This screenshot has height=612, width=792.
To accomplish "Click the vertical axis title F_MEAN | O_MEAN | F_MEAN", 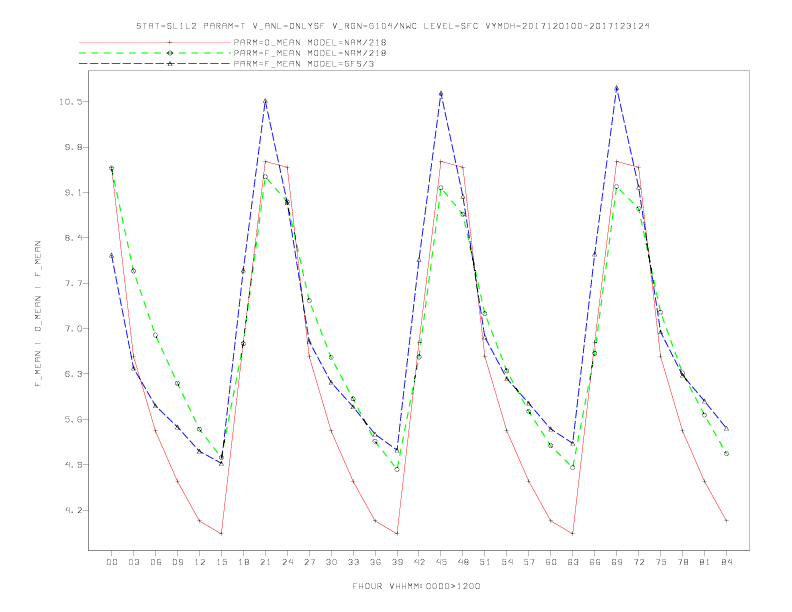I will coord(38,314).
